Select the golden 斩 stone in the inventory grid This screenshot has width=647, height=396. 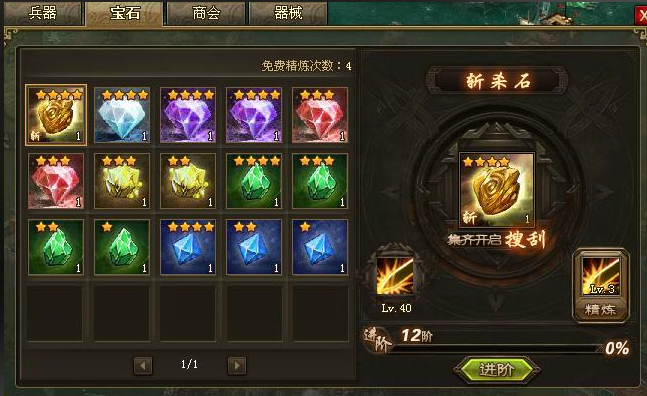[56, 115]
